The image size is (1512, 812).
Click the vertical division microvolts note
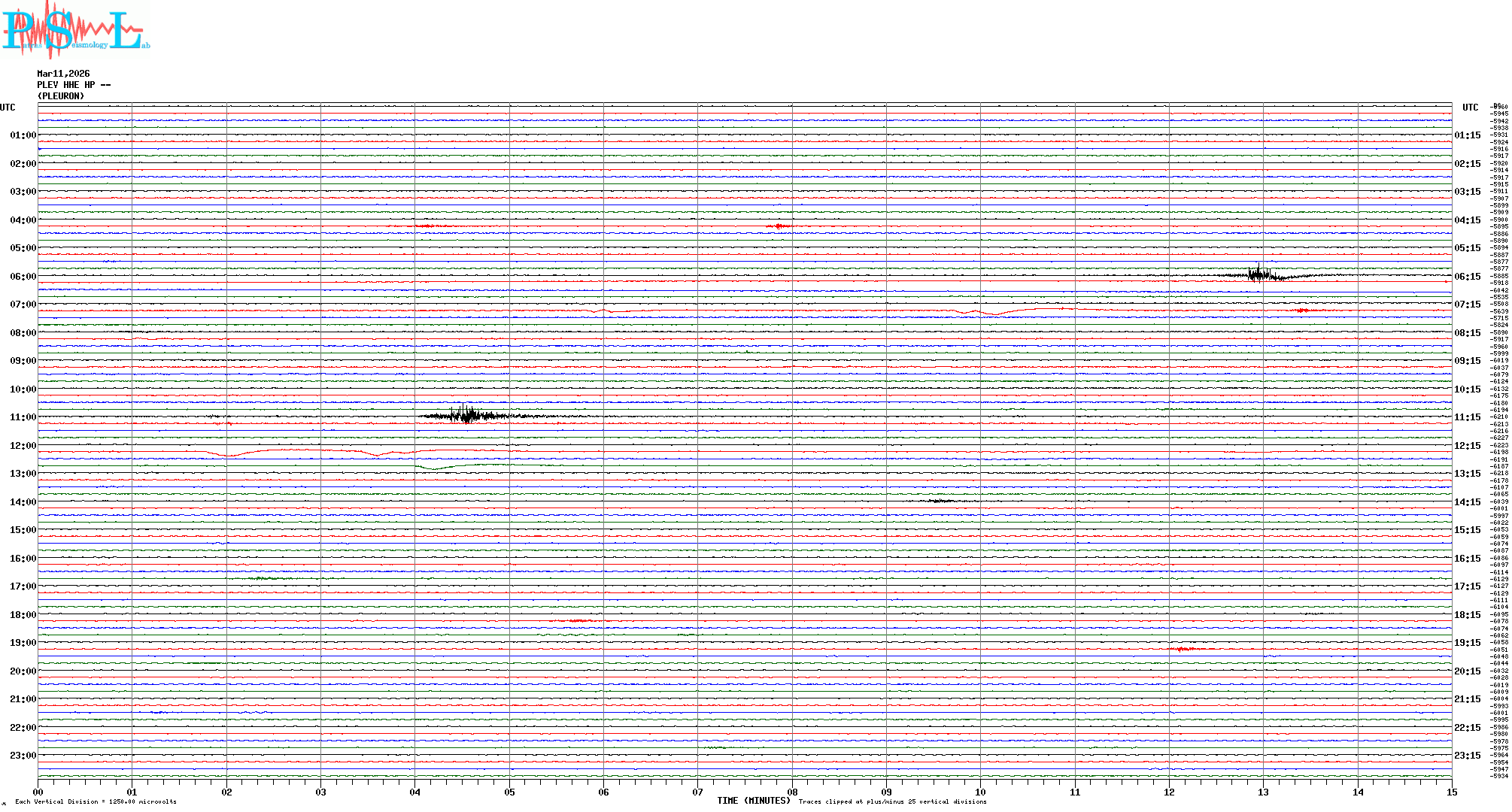96,801
